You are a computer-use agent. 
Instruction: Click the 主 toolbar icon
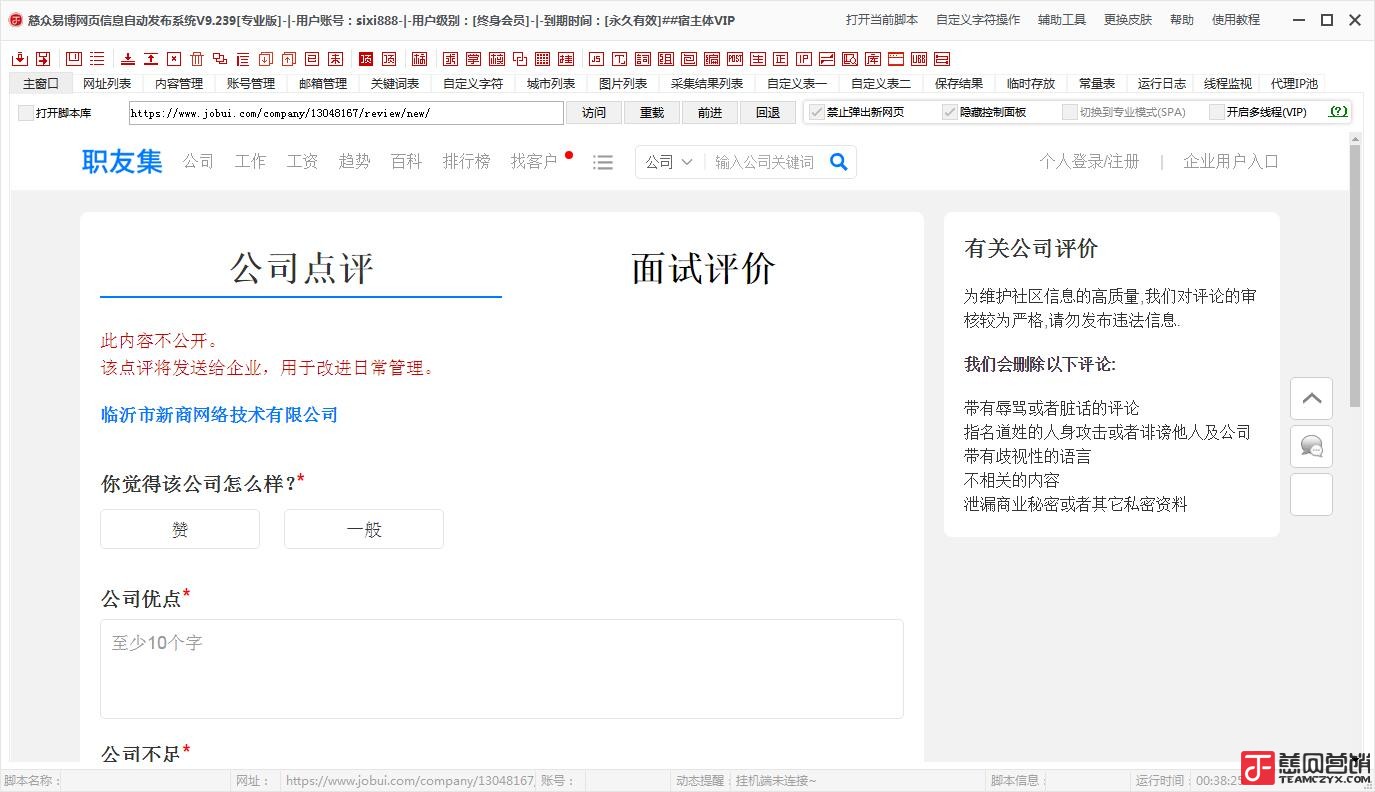[x=757, y=59]
